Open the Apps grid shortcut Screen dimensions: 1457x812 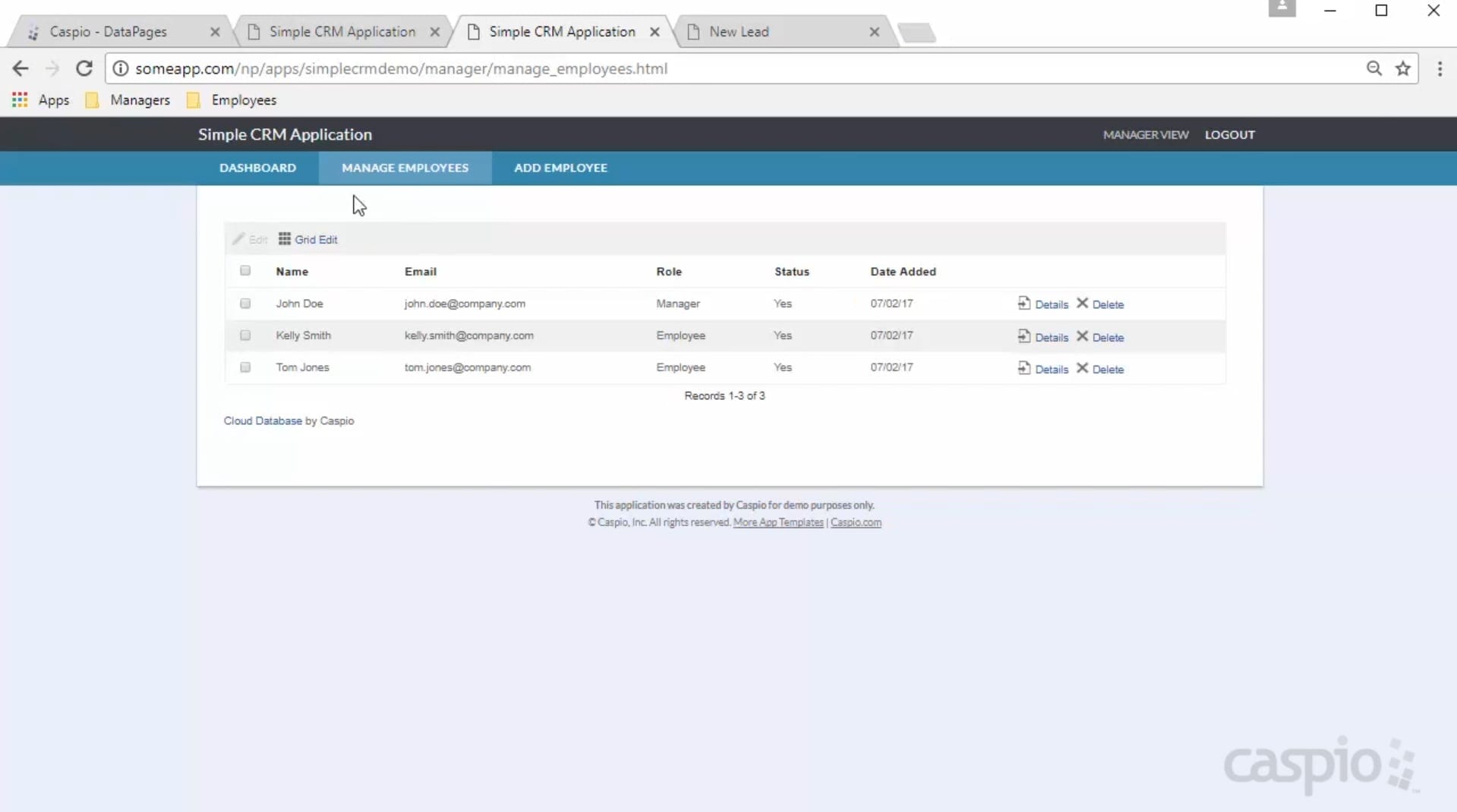point(20,100)
